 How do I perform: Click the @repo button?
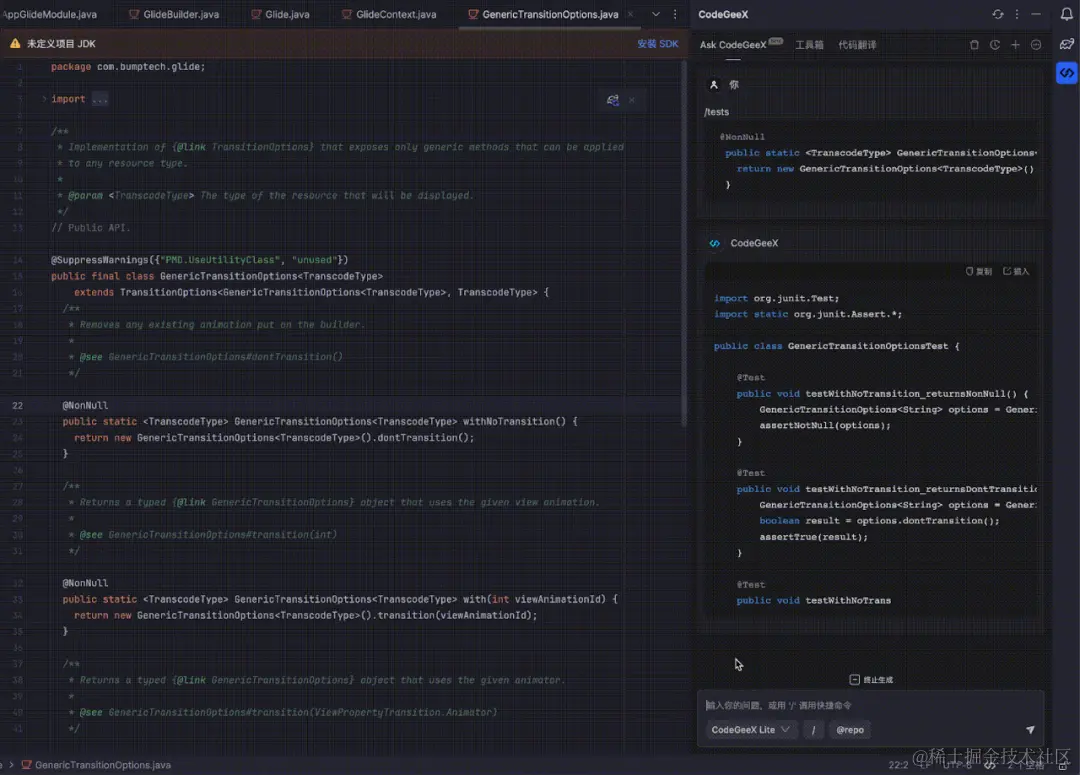pyautogui.click(x=850, y=730)
